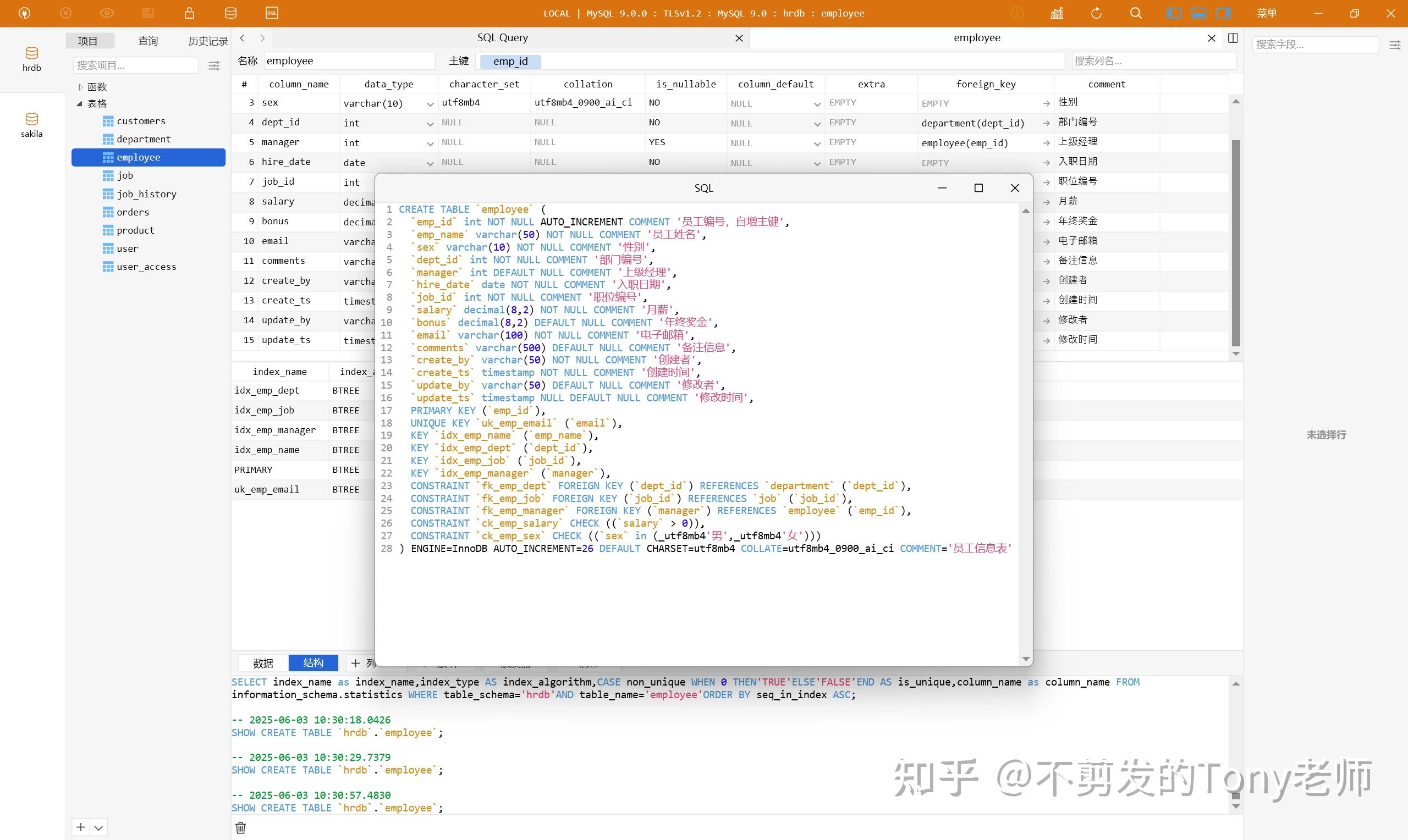
Task: Open the 菜单 menu
Action: click(1268, 13)
